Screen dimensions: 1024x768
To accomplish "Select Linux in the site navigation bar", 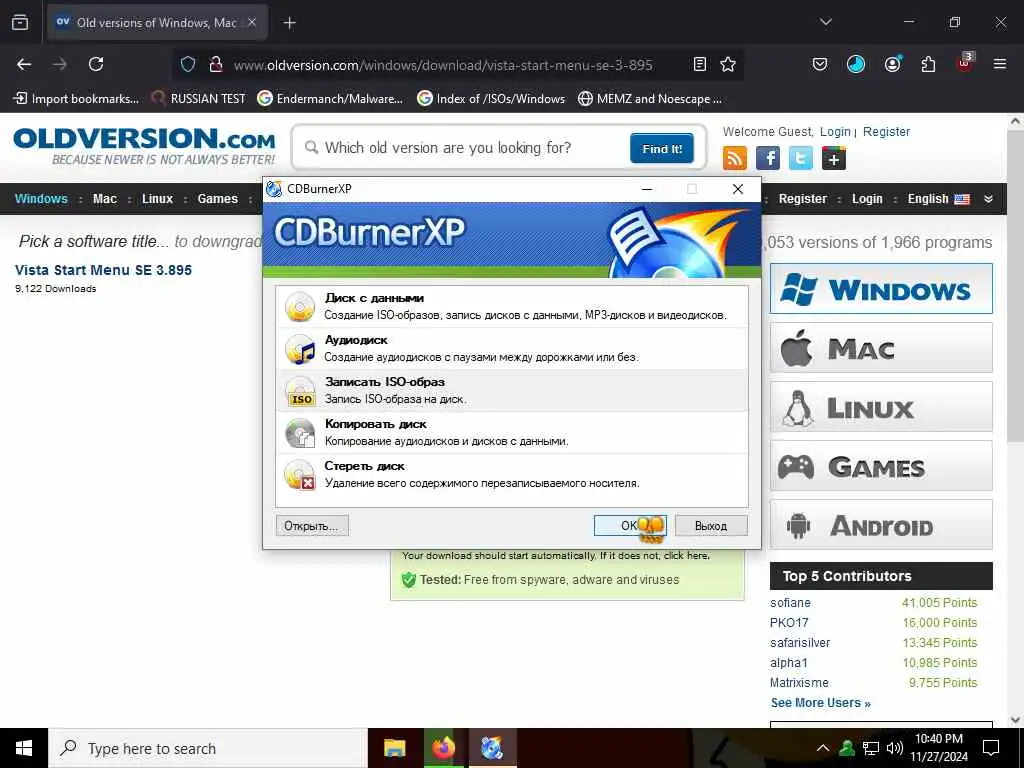I will (x=157, y=199).
